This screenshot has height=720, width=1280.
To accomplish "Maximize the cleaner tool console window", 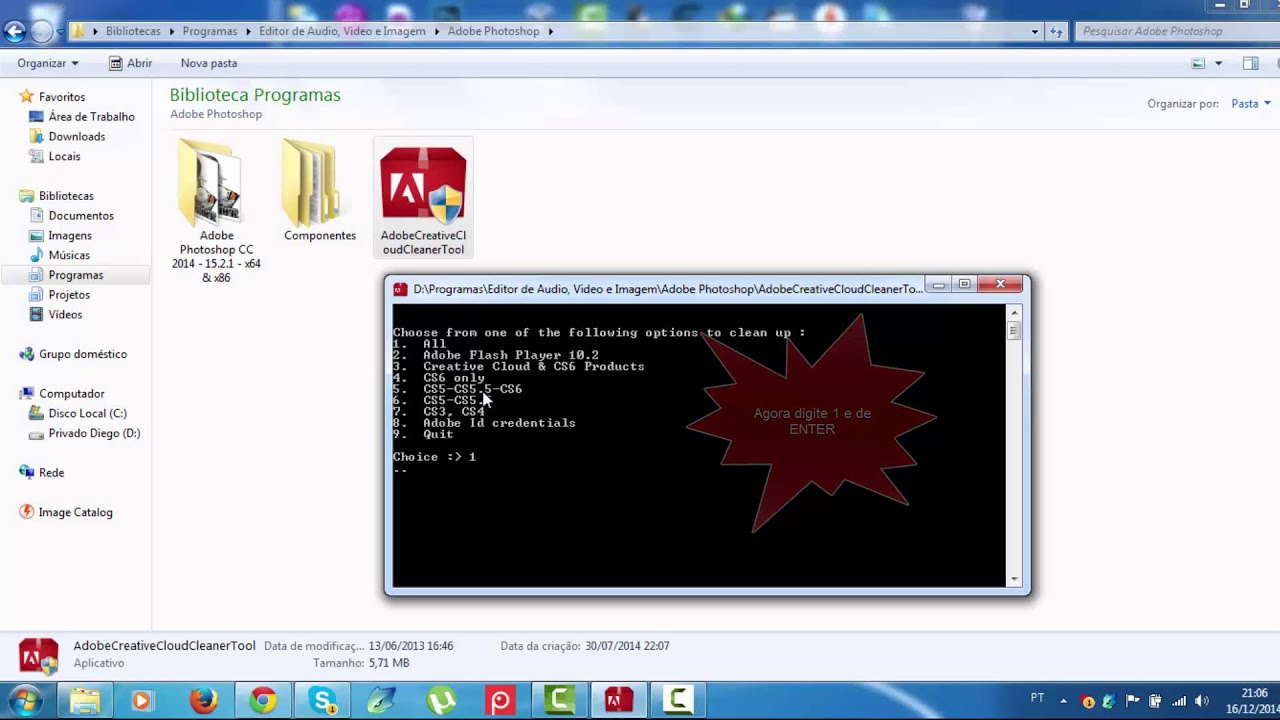I will point(964,285).
